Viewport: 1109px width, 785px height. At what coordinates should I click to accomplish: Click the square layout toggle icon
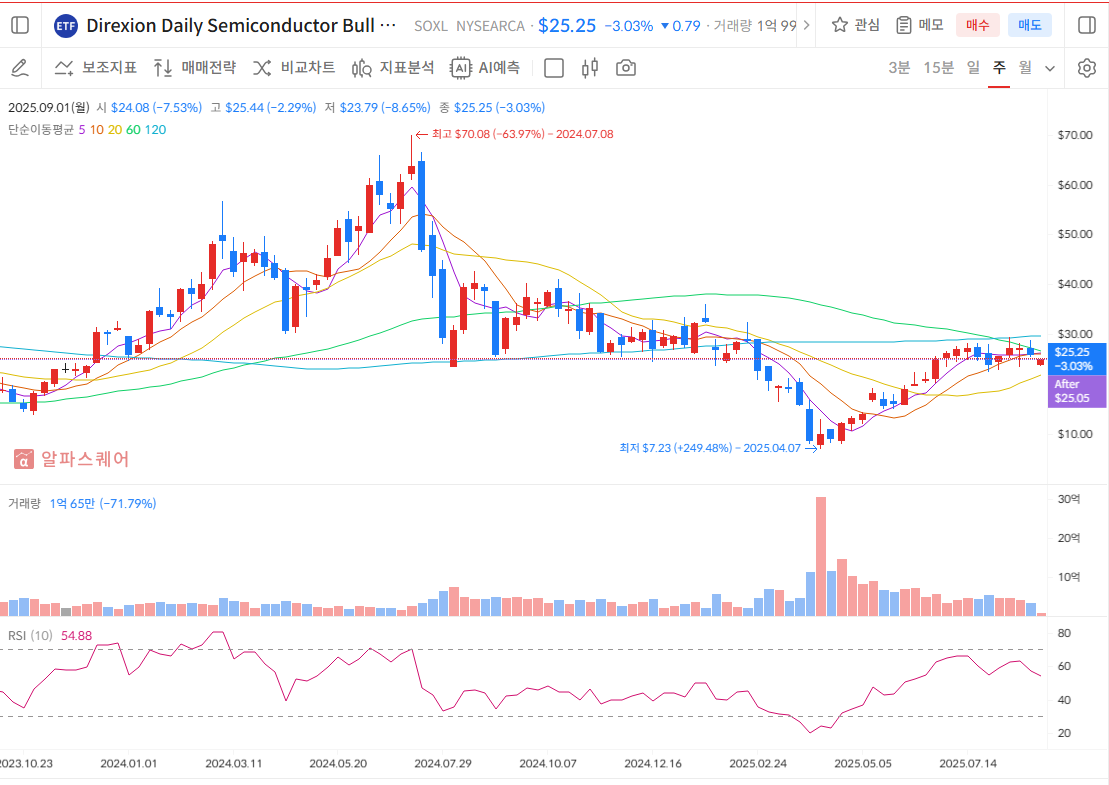[x=554, y=68]
